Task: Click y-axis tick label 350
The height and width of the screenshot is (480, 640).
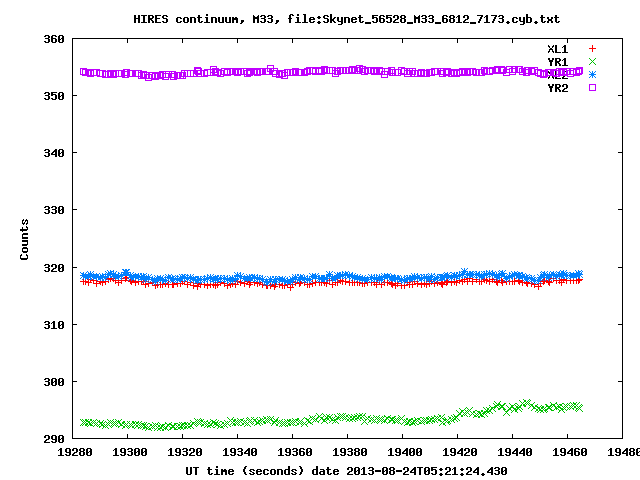Action: pos(54,96)
